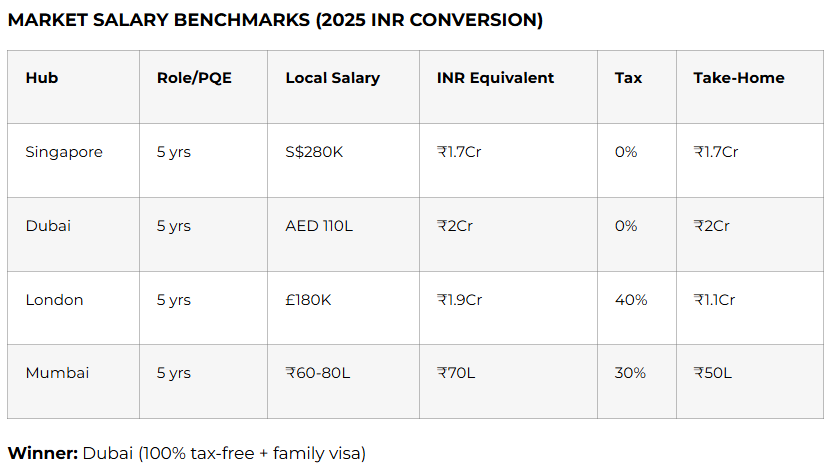The height and width of the screenshot is (474, 830).
Task: Click the Take-Home column header
Action: click(x=738, y=78)
